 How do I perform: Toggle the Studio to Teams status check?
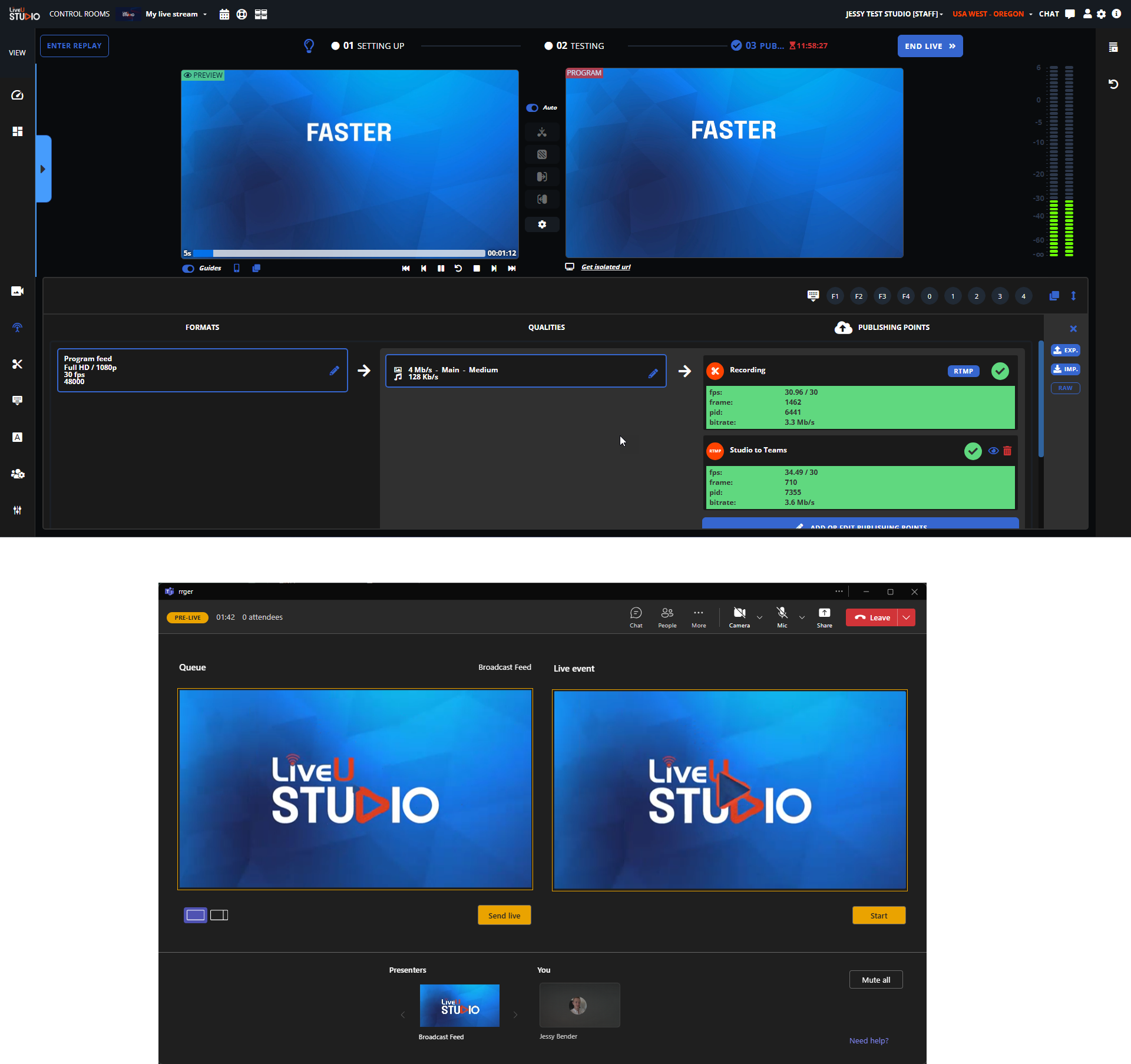973,451
